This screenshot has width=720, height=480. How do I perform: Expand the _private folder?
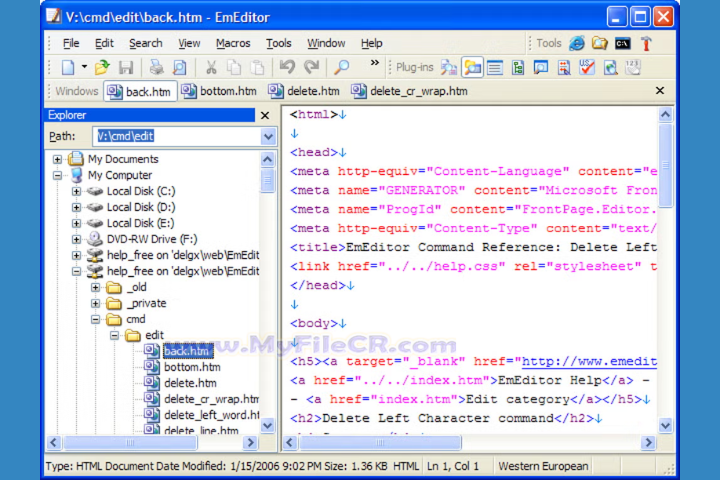[95, 304]
